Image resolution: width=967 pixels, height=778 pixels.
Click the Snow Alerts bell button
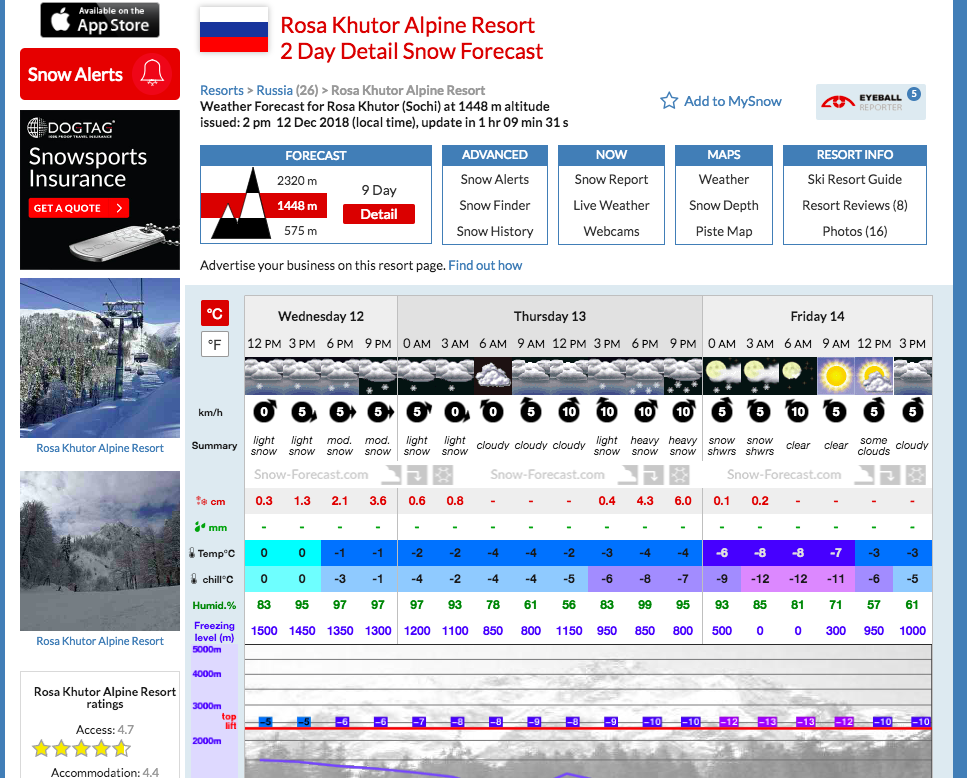point(100,74)
